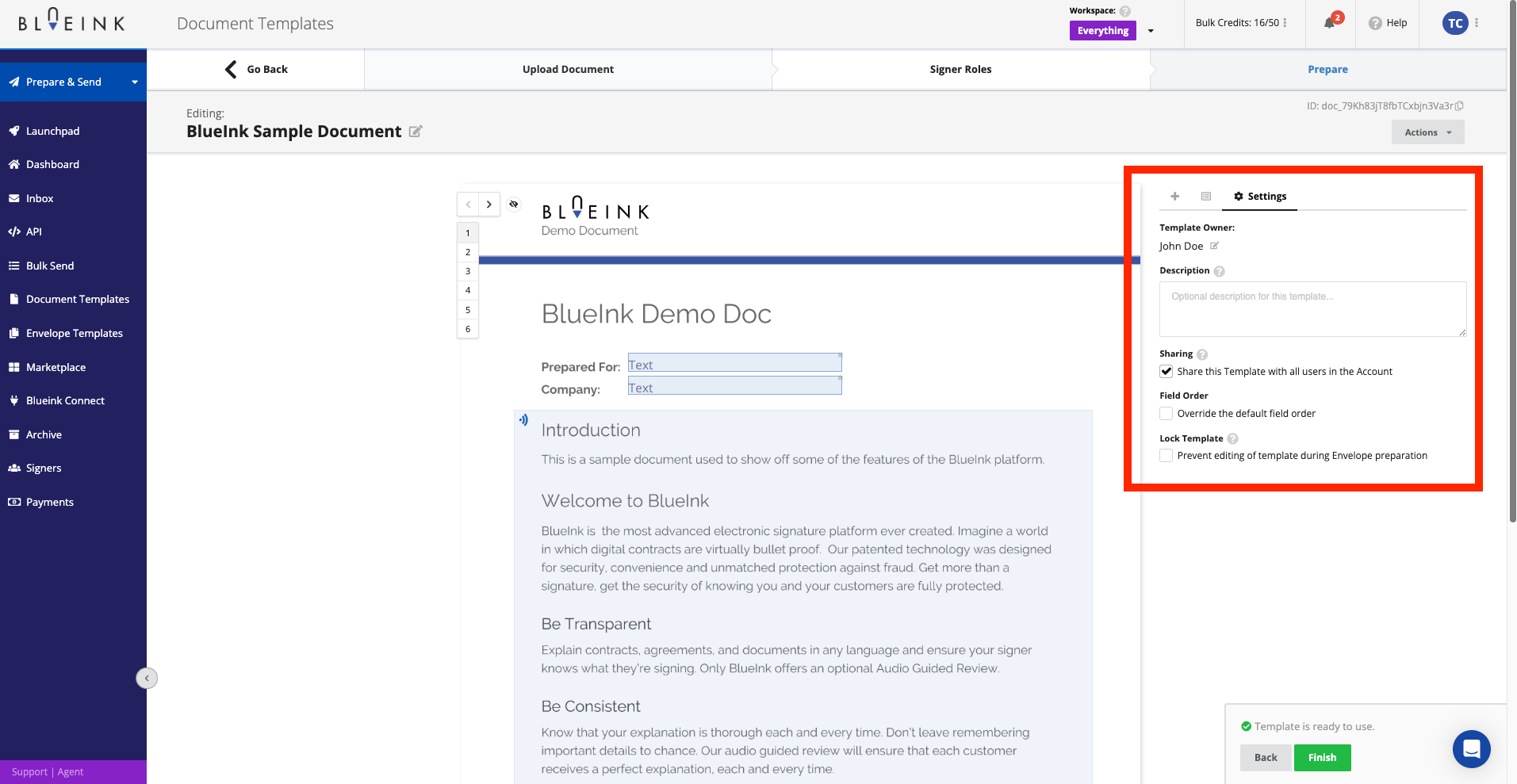
Task: Click the Signers people icon
Action: point(14,468)
